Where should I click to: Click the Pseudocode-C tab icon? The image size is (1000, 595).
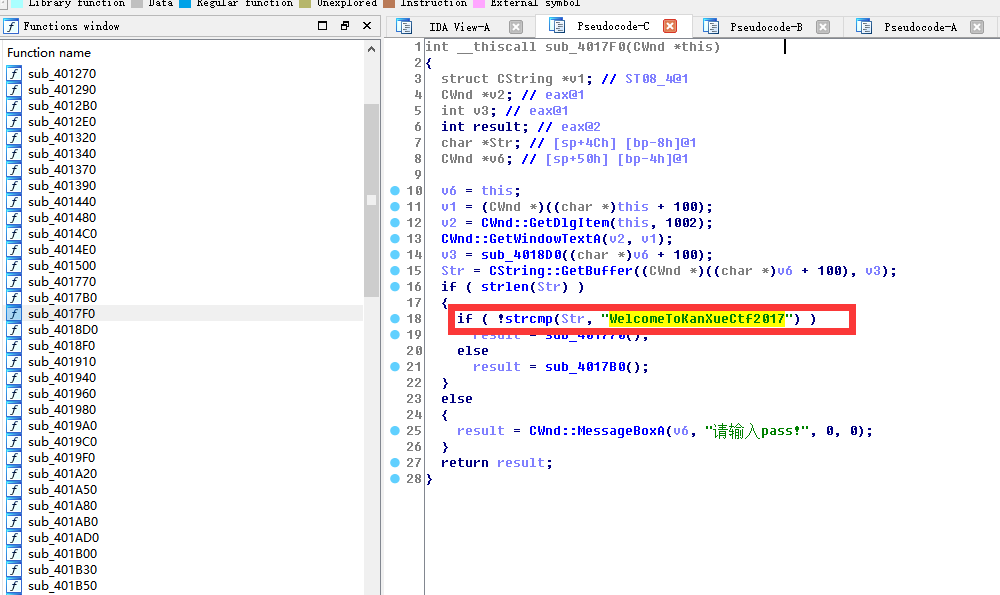557,26
